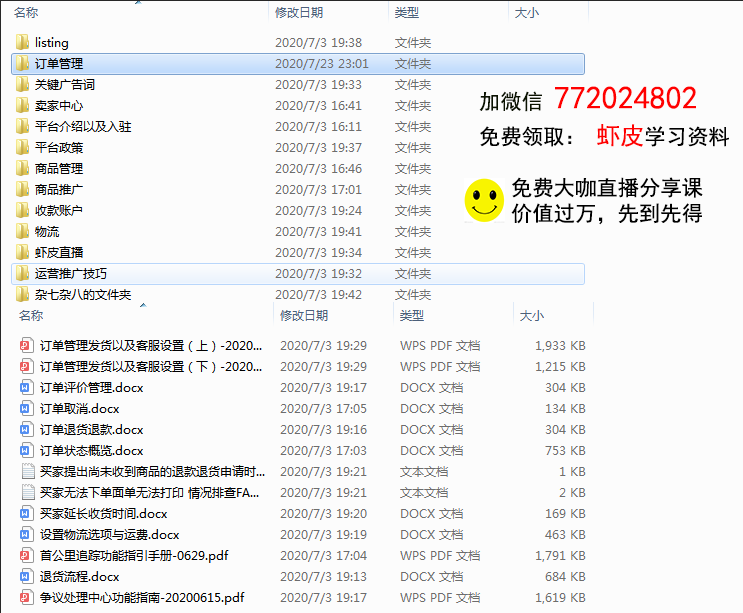This screenshot has height=613, width=743.
Task: Click the 订单管理 folder icon
Action: click(x=22, y=63)
